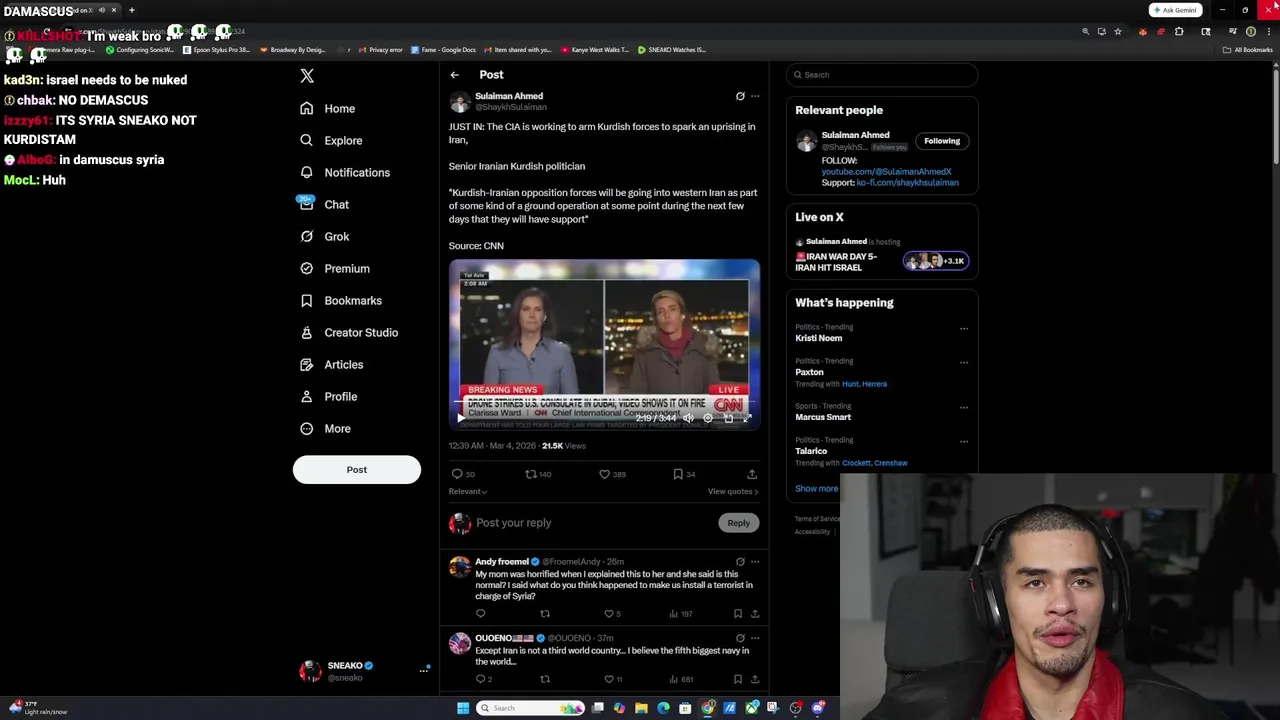
Task: Open Notifications in the sidebar
Action: (x=345, y=172)
